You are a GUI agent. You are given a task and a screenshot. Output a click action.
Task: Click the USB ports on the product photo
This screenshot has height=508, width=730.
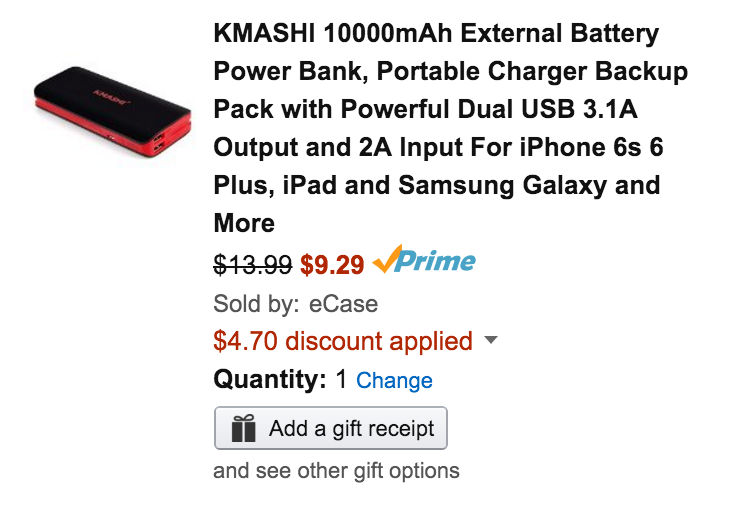[x=160, y=142]
